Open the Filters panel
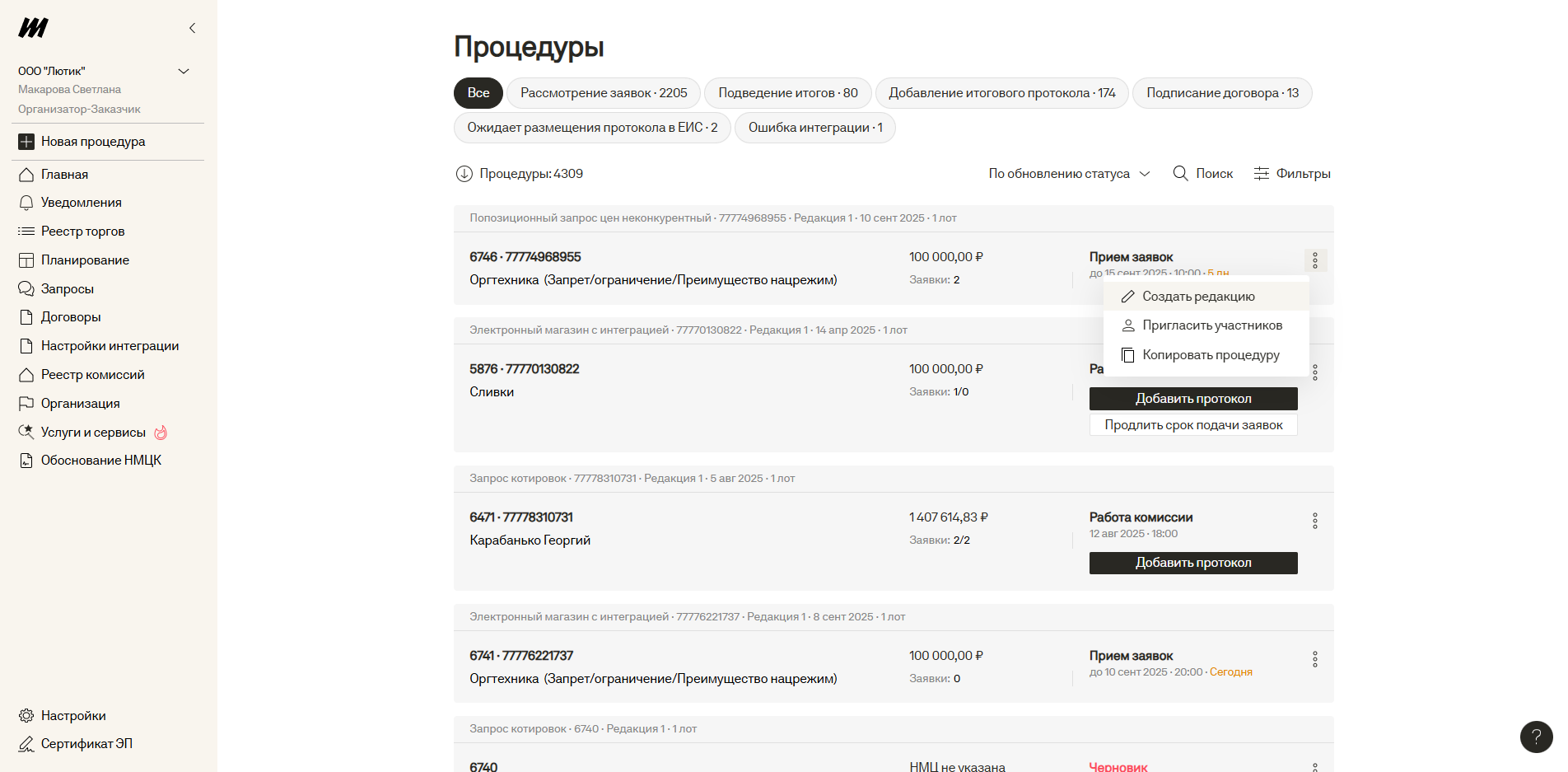This screenshot has width=1568, height=772. [1292, 174]
